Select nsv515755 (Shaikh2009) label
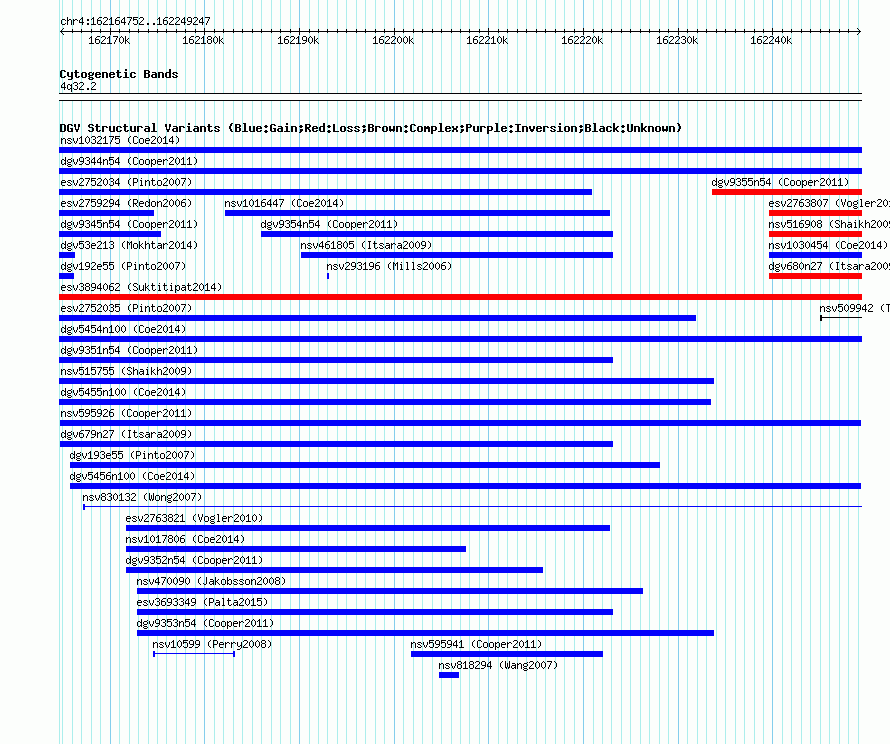The width and height of the screenshot is (890, 744). tap(126, 371)
